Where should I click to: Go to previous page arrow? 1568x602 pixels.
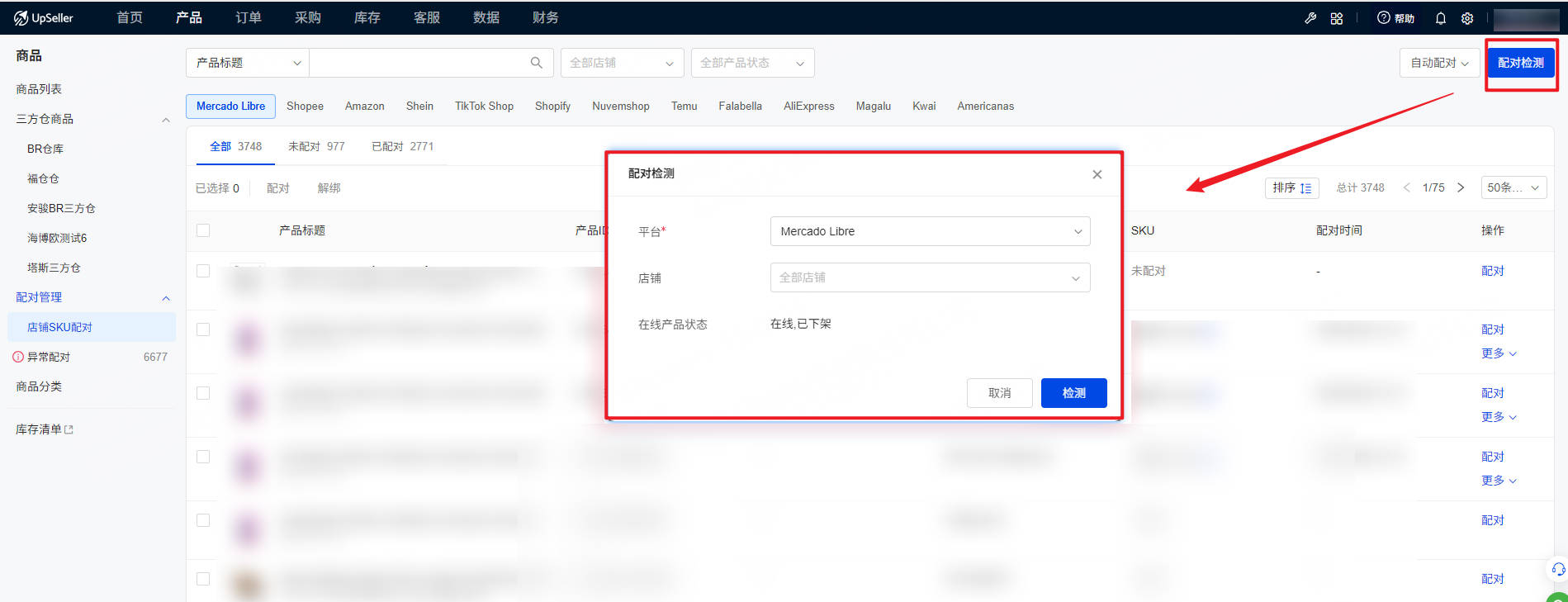[x=1407, y=187]
